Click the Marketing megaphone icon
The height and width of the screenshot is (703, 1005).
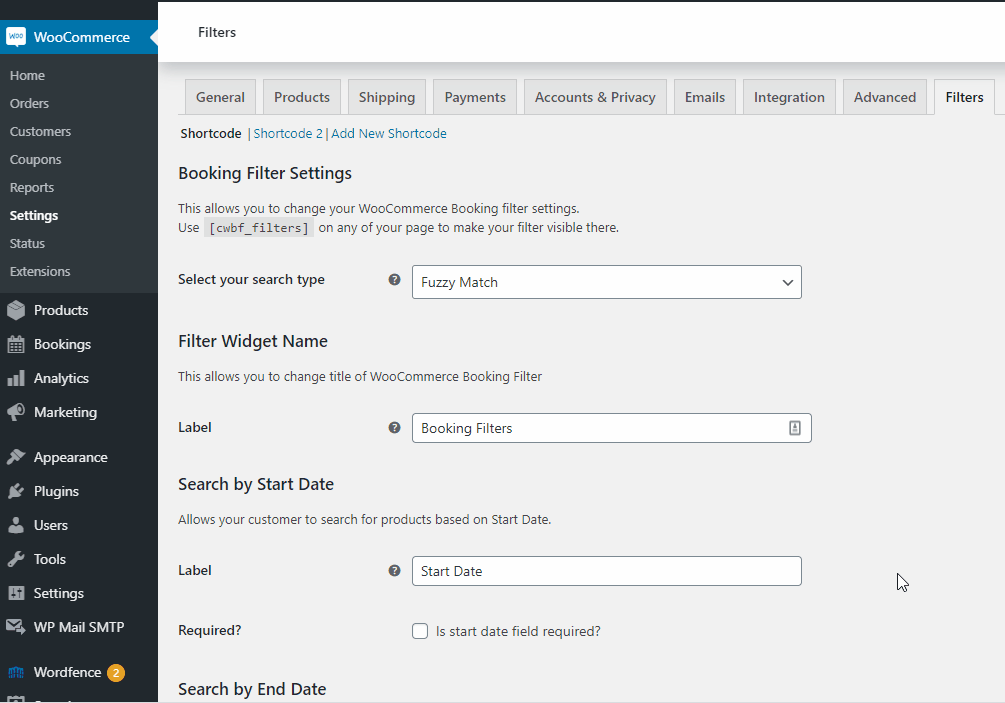(x=16, y=412)
